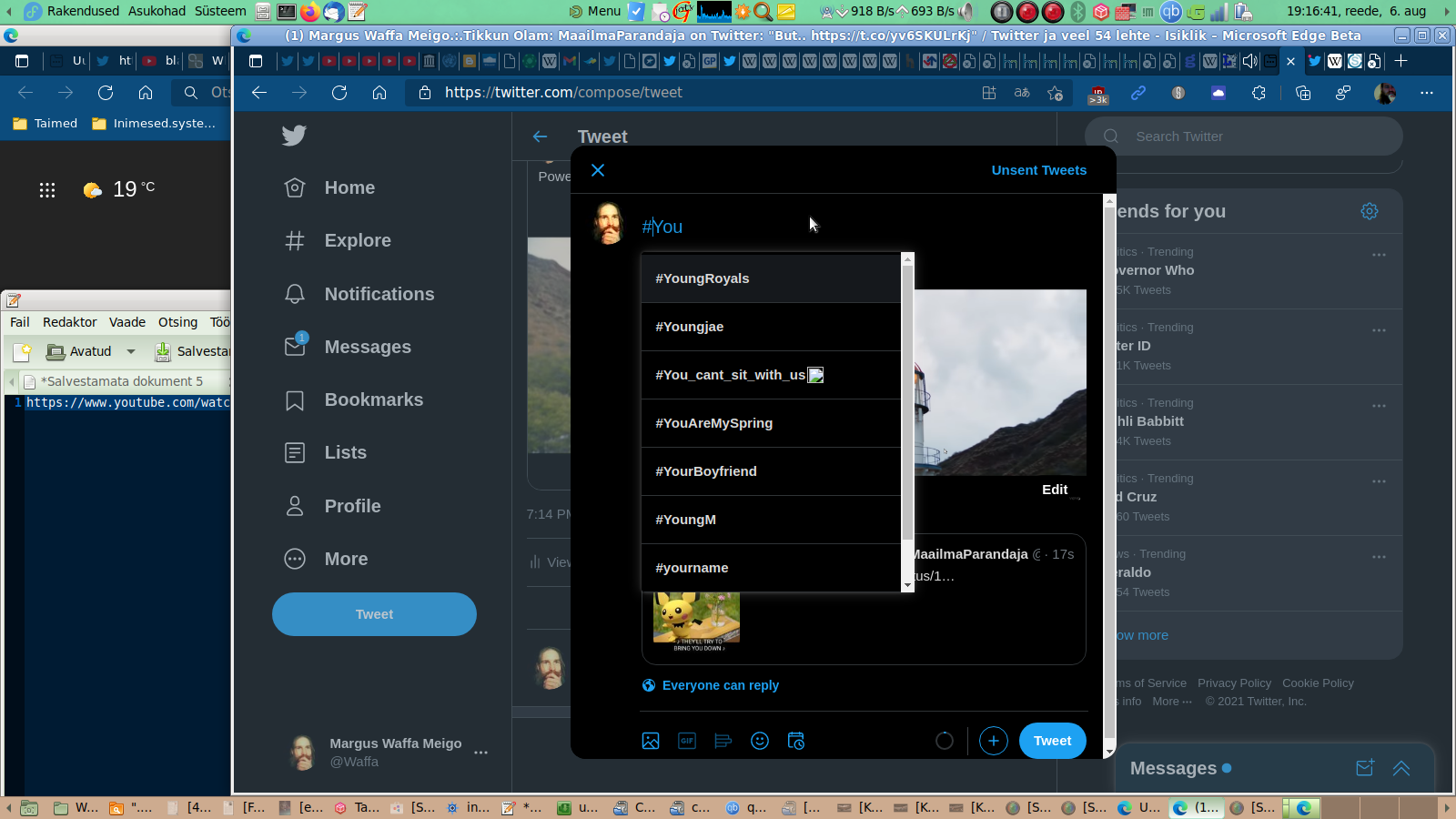Viewport: 1456px width, 819px height.
Task: Close the tweet compose dialog
Action: pyautogui.click(x=598, y=170)
